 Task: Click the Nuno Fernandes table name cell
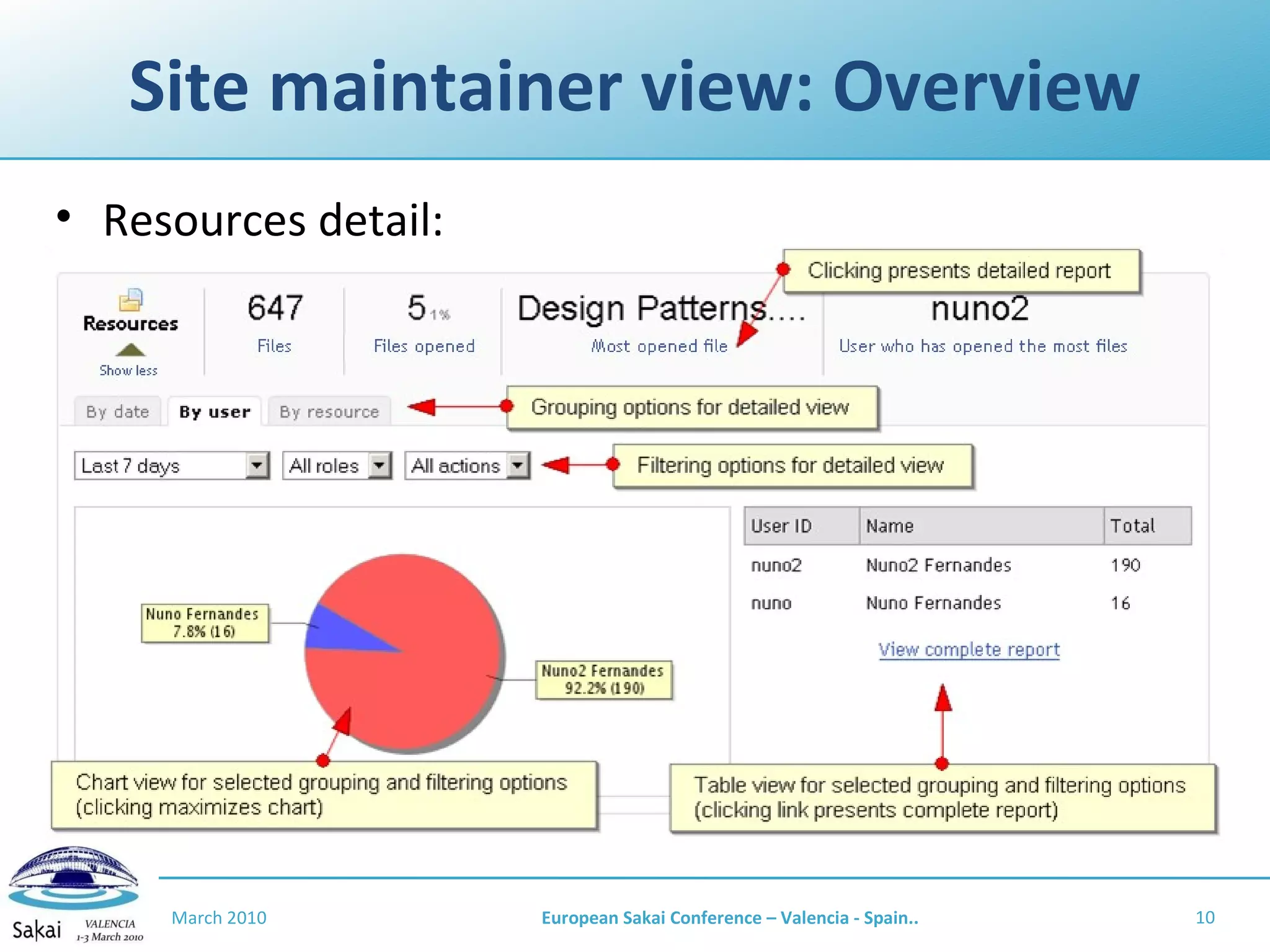933,603
